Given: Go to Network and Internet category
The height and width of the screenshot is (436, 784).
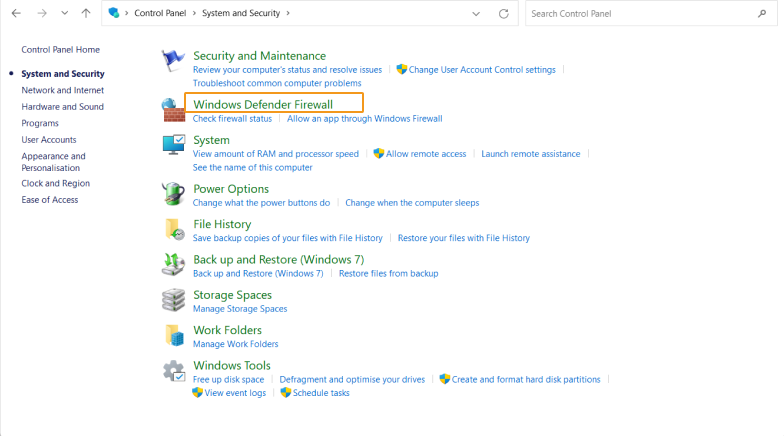Looking at the screenshot, I should pos(62,90).
